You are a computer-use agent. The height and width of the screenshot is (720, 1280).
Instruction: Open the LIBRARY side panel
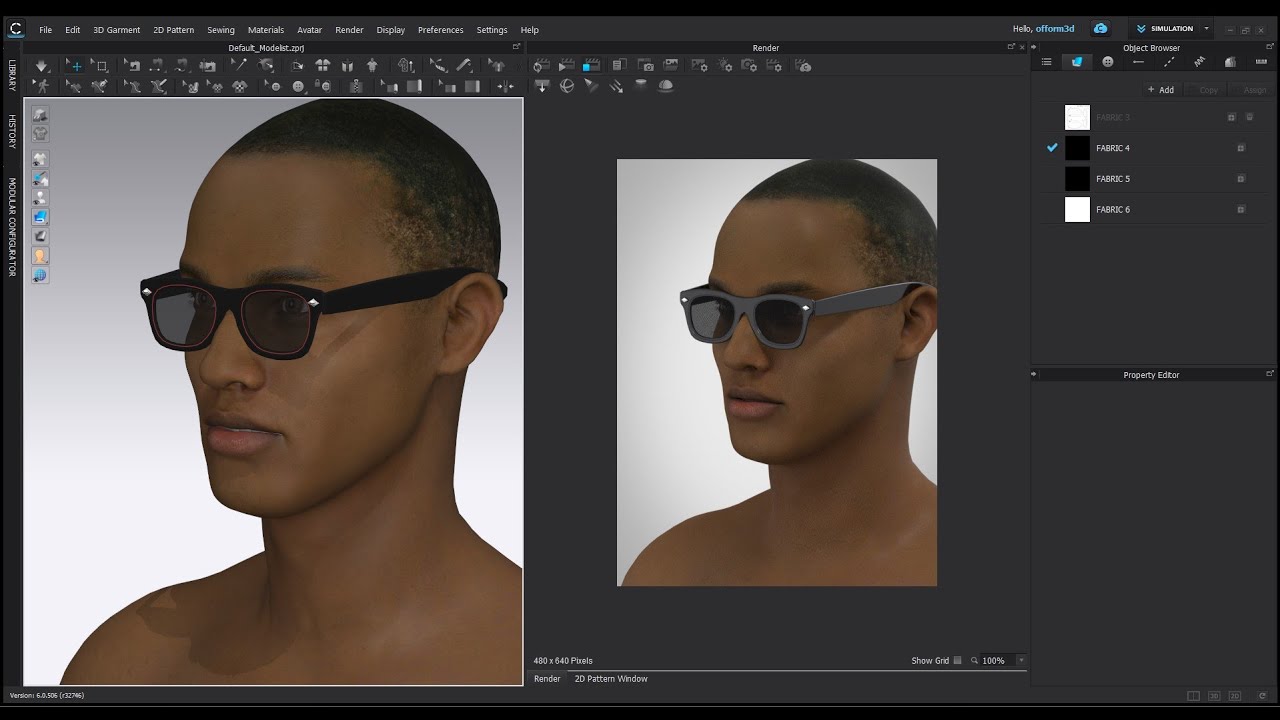(x=12, y=75)
